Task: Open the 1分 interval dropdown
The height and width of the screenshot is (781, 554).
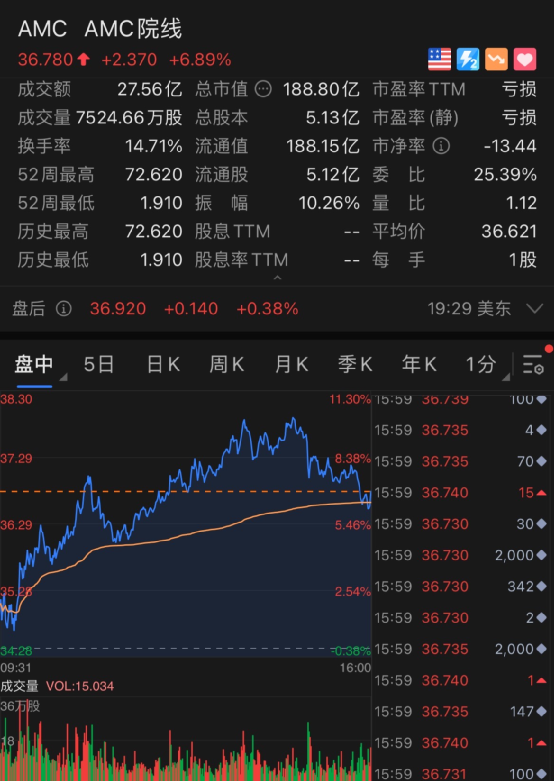Action: point(487,366)
